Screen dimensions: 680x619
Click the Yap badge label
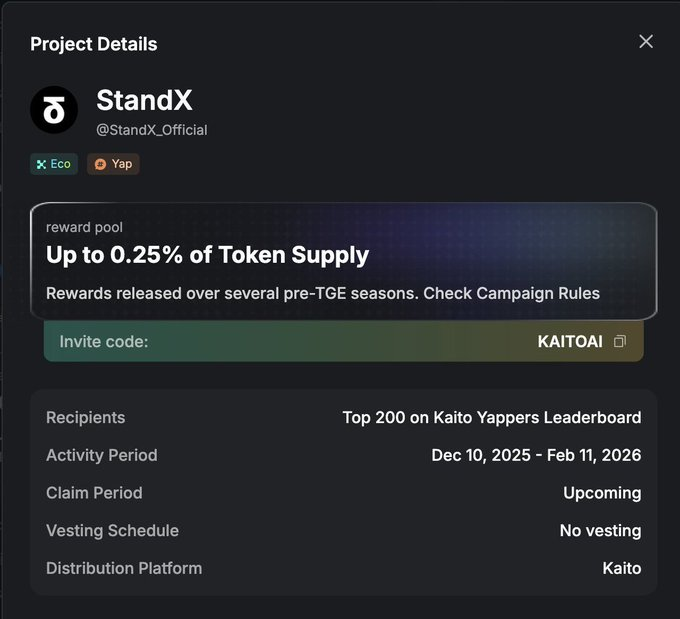pos(121,164)
